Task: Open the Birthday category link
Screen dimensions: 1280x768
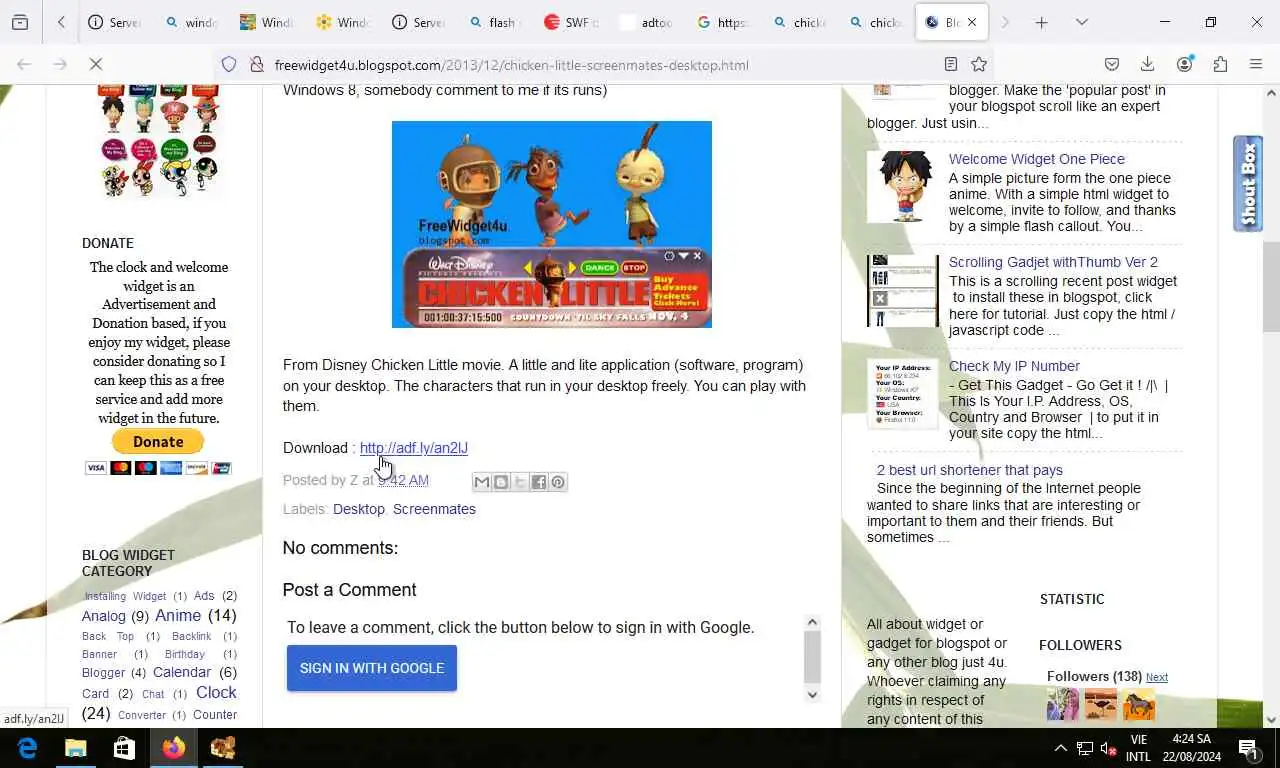Action: pyautogui.click(x=185, y=654)
